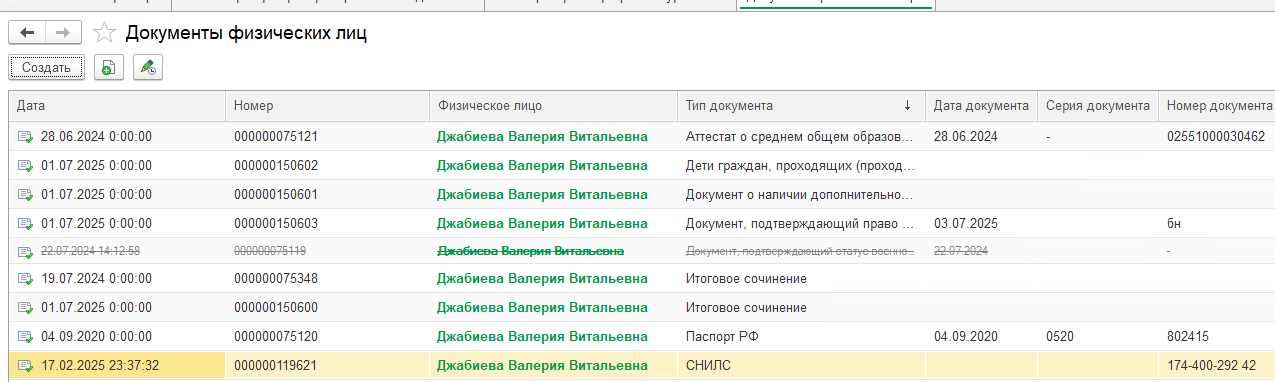Image resolution: width=1275 pixels, height=382 pixels.
Task: Select Дети граждан, проходящих document type cell
Action: coord(800,166)
